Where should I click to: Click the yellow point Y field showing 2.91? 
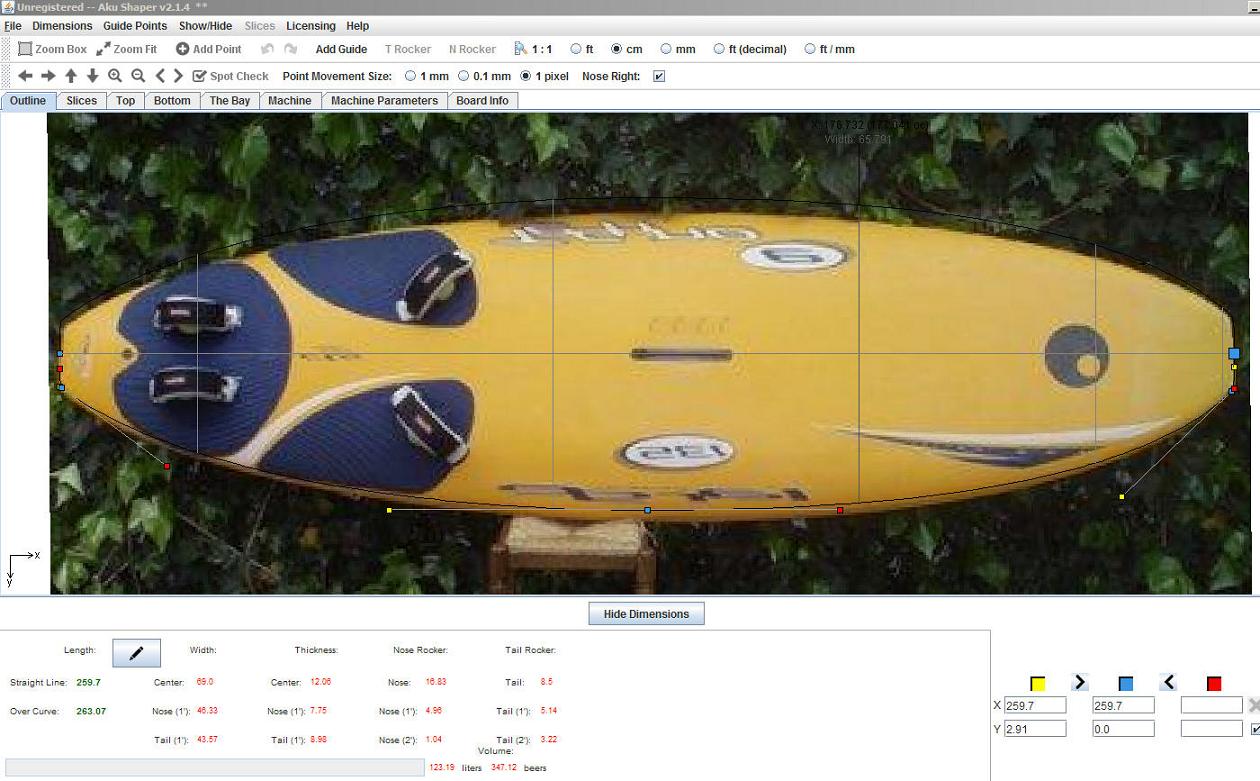(1035, 729)
